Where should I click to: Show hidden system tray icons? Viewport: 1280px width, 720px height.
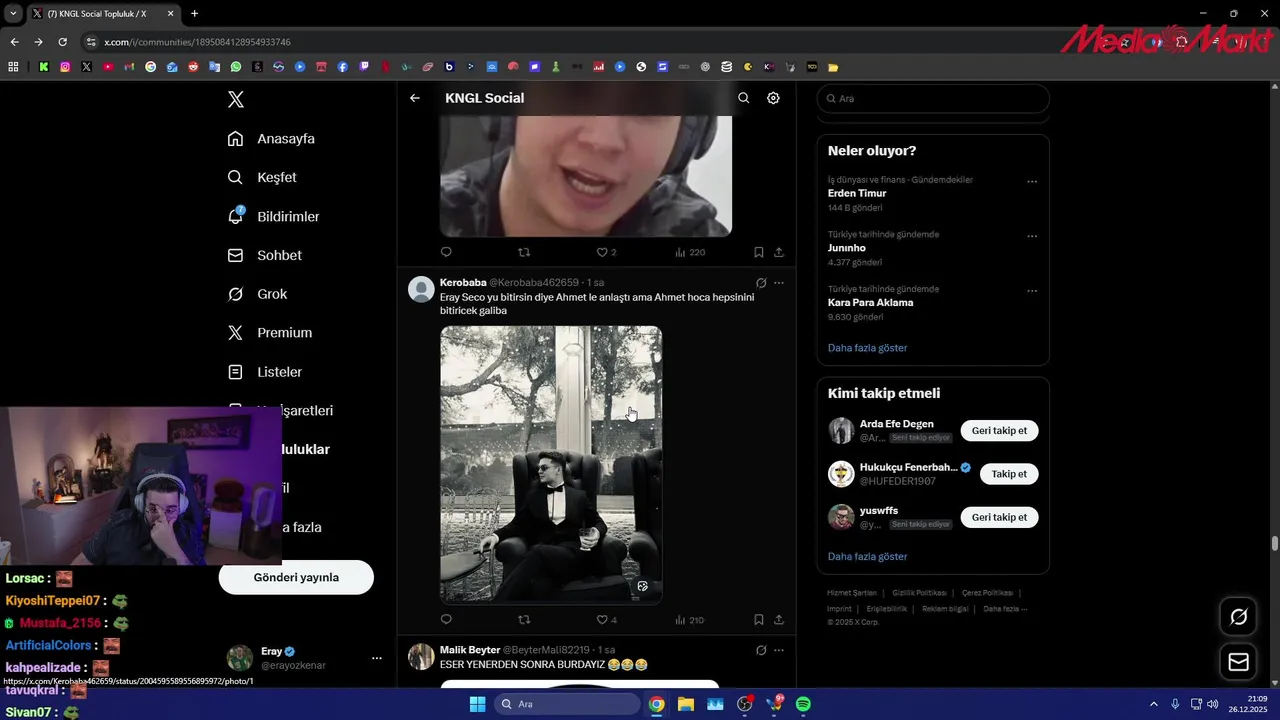[1154, 704]
